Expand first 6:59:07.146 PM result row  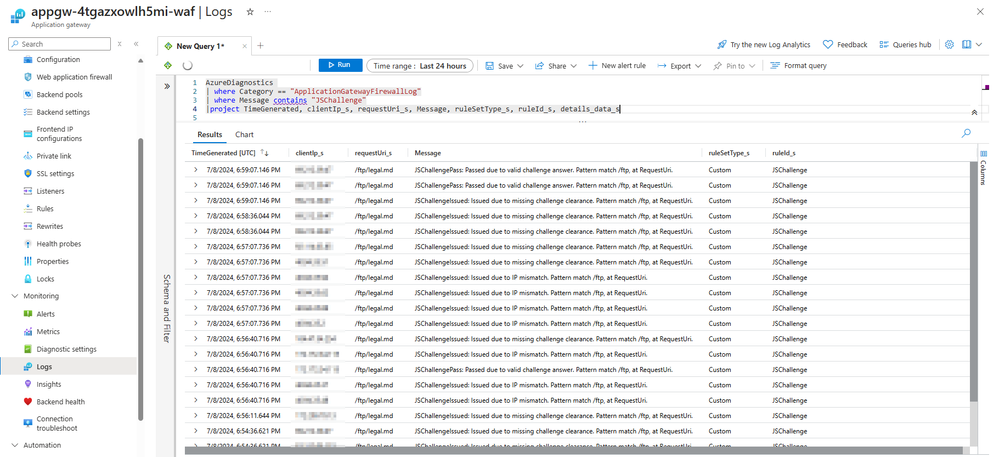(195, 170)
